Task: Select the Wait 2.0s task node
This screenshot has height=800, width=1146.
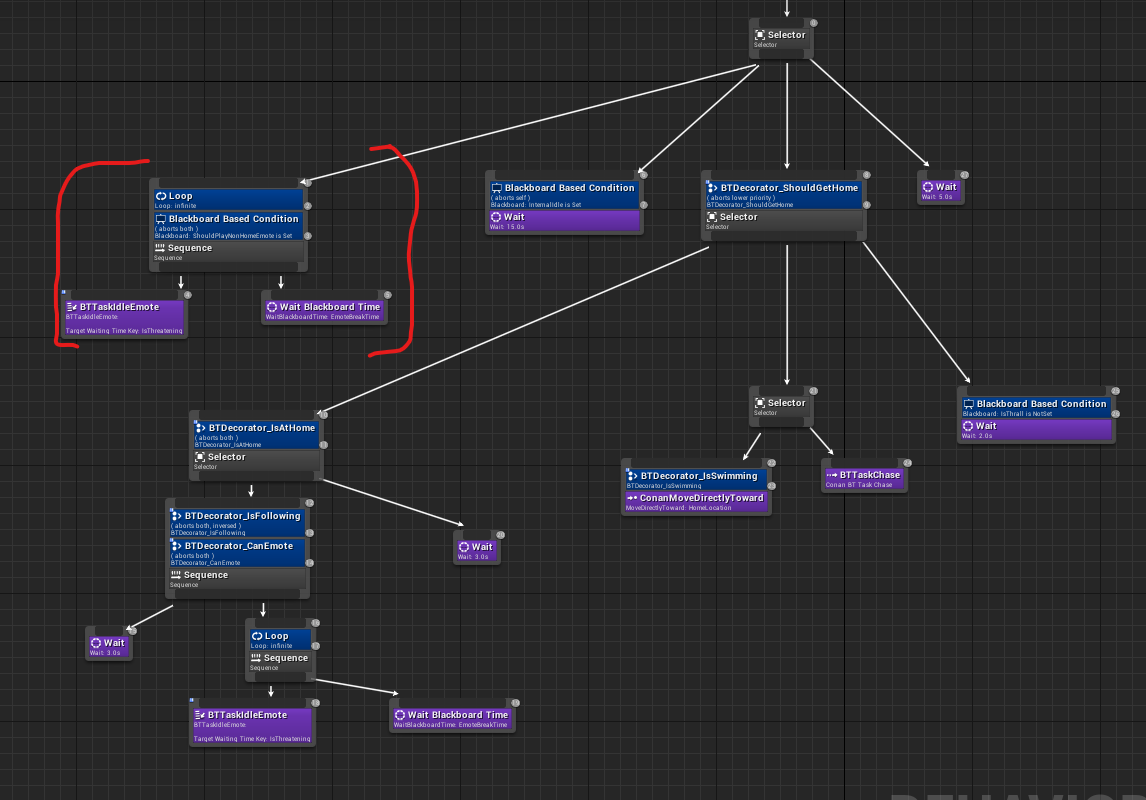Action: tap(1036, 430)
